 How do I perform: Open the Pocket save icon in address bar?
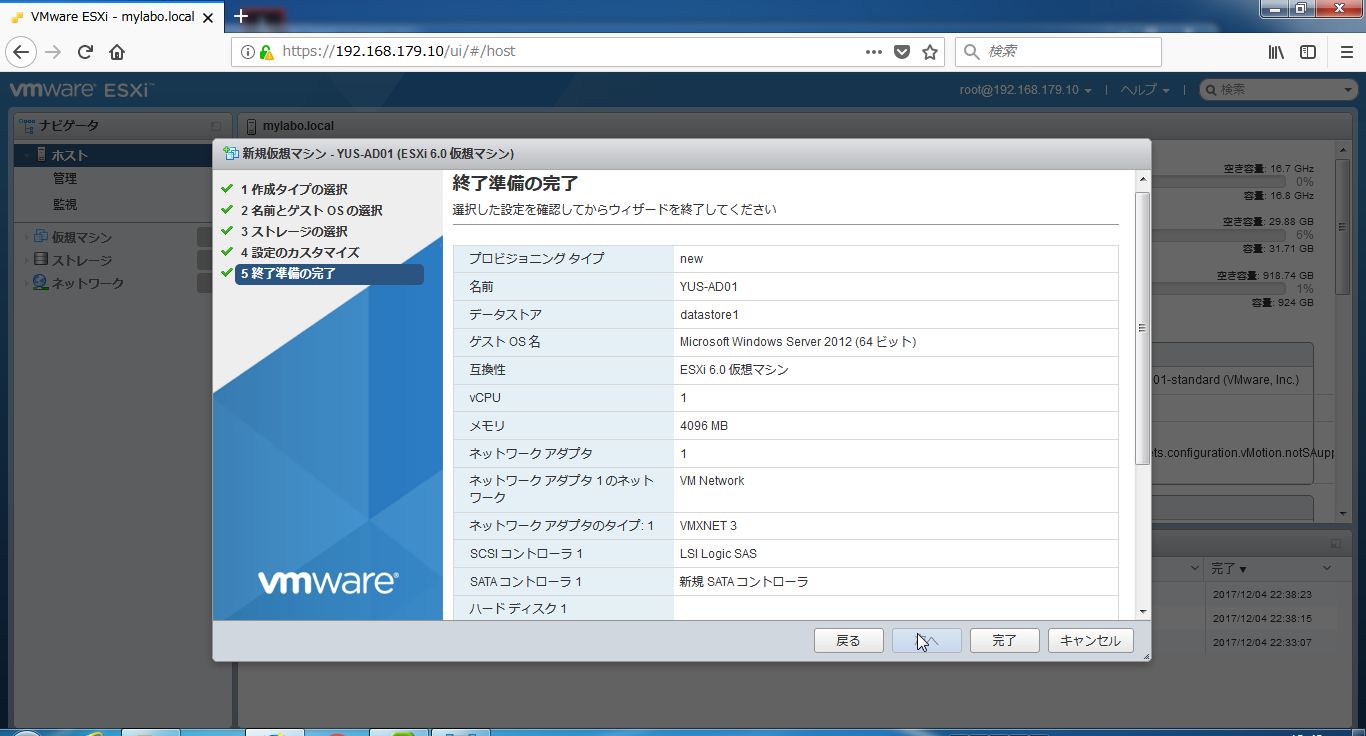(902, 52)
